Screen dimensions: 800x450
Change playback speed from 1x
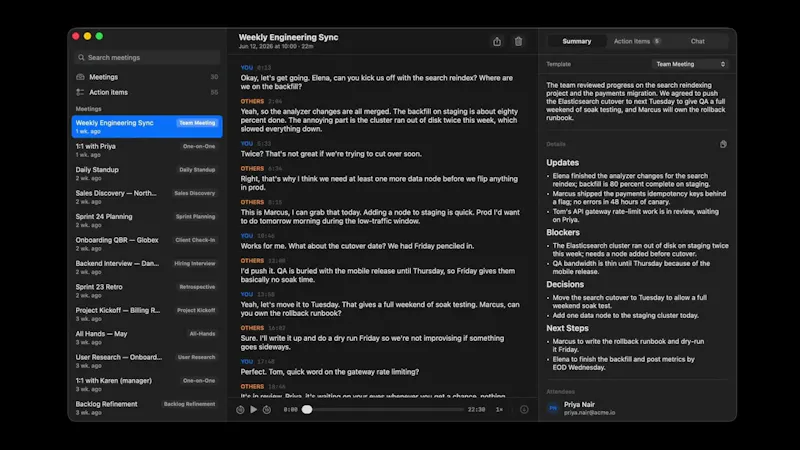[x=499, y=410]
